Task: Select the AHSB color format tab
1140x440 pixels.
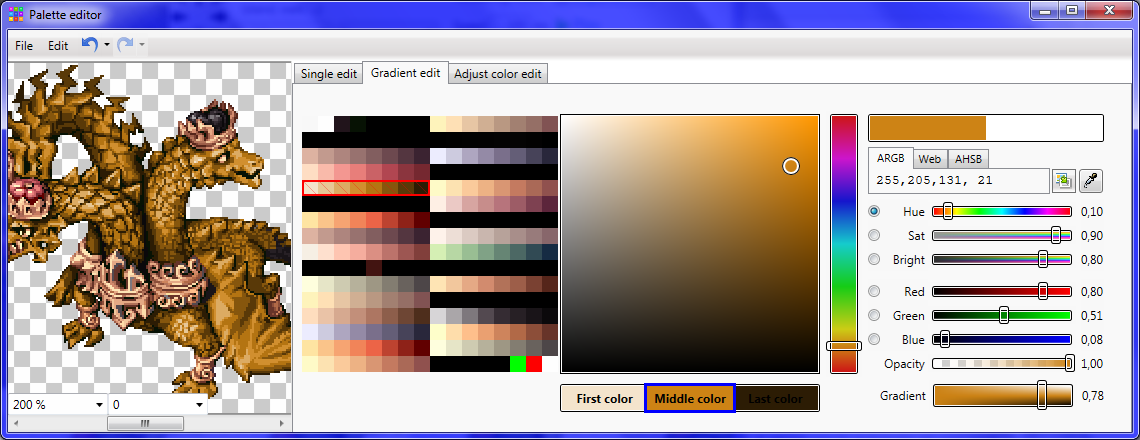Action: [968, 159]
